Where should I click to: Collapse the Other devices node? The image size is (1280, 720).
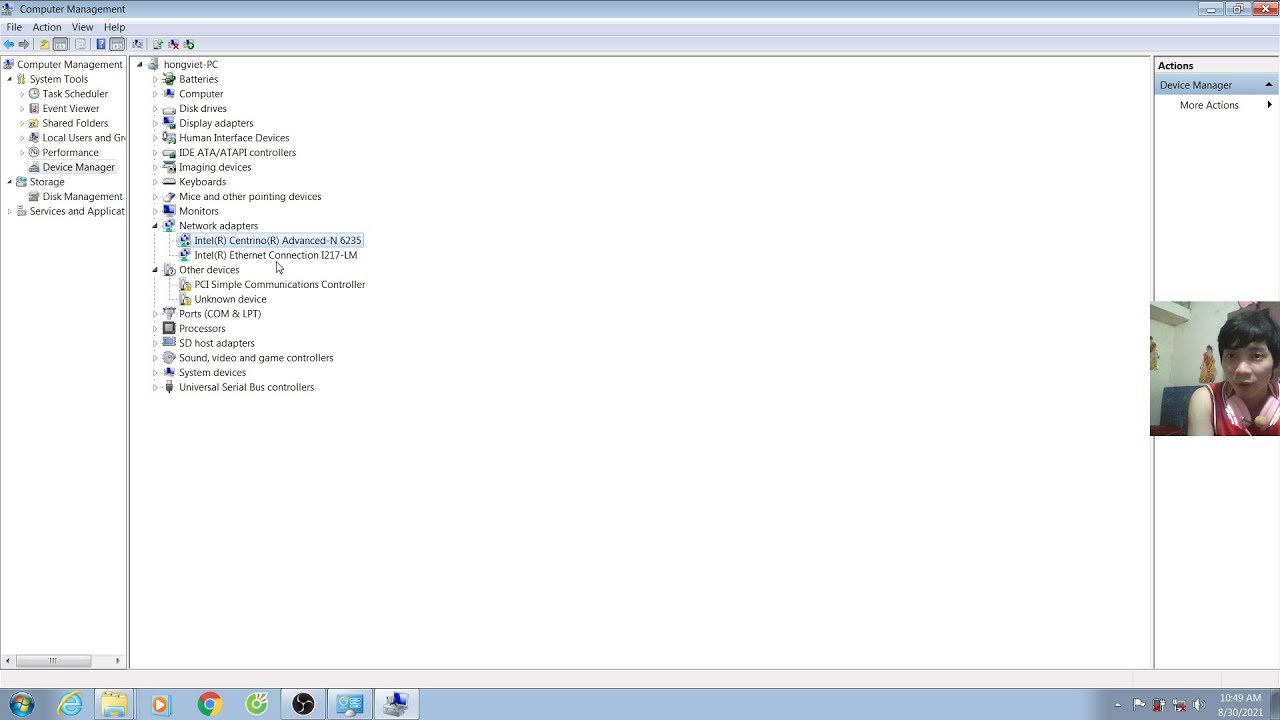tap(155, 270)
